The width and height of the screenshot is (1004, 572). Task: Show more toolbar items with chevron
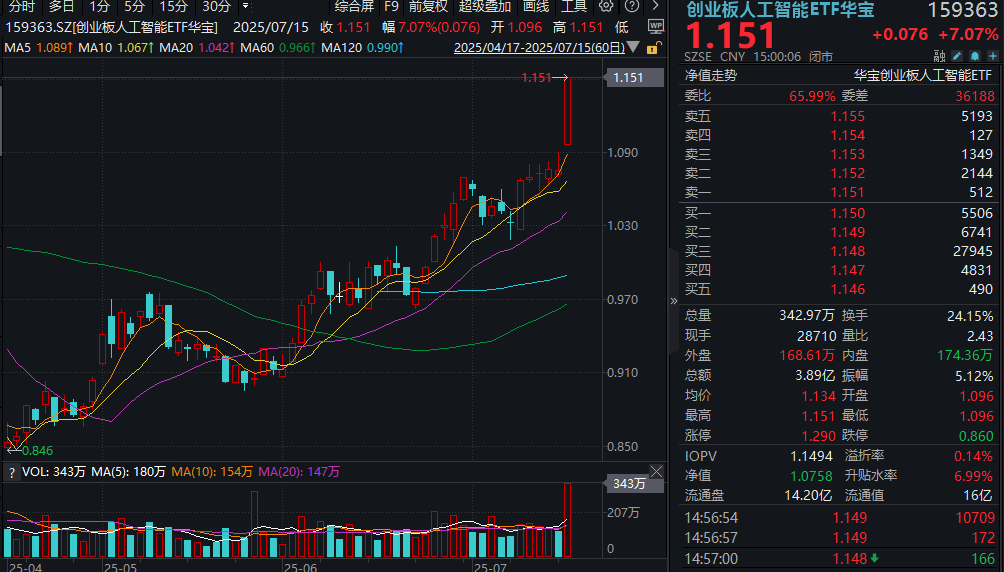click(x=655, y=6)
